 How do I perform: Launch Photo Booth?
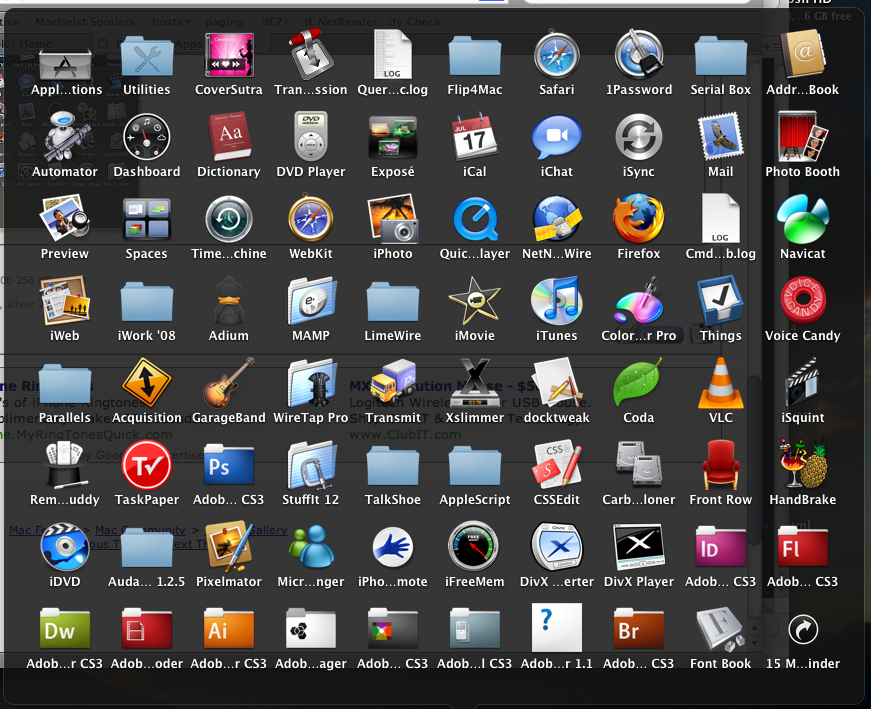pyautogui.click(x=803, y=137)
